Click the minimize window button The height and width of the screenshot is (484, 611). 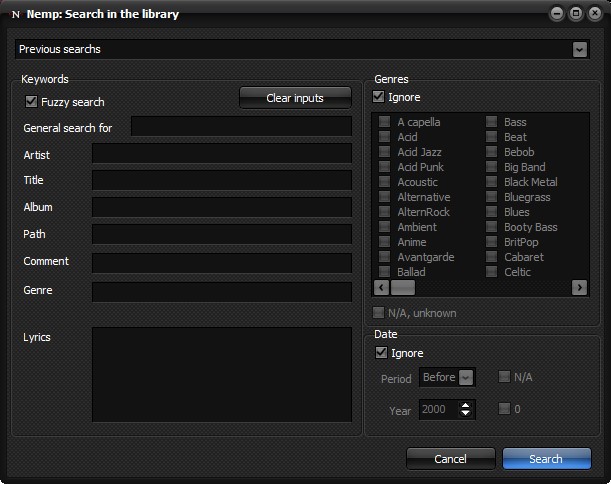coord(557,14)
